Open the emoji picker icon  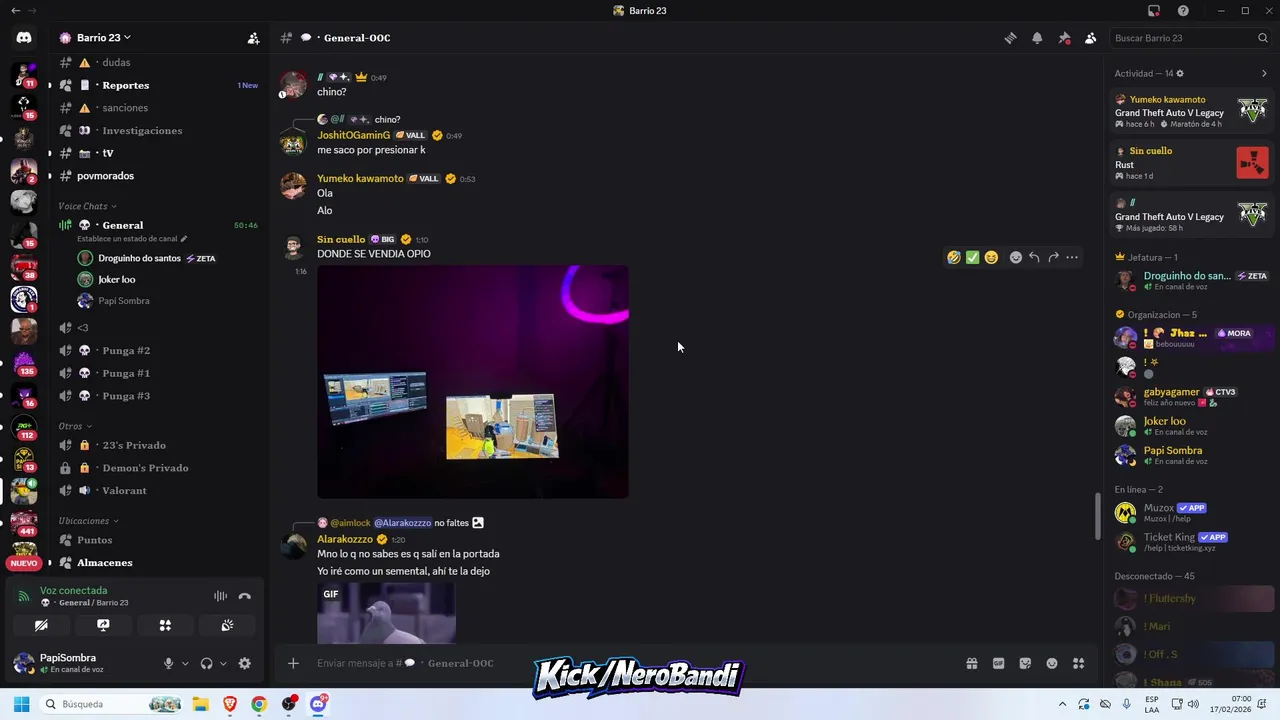point(1052,663)
